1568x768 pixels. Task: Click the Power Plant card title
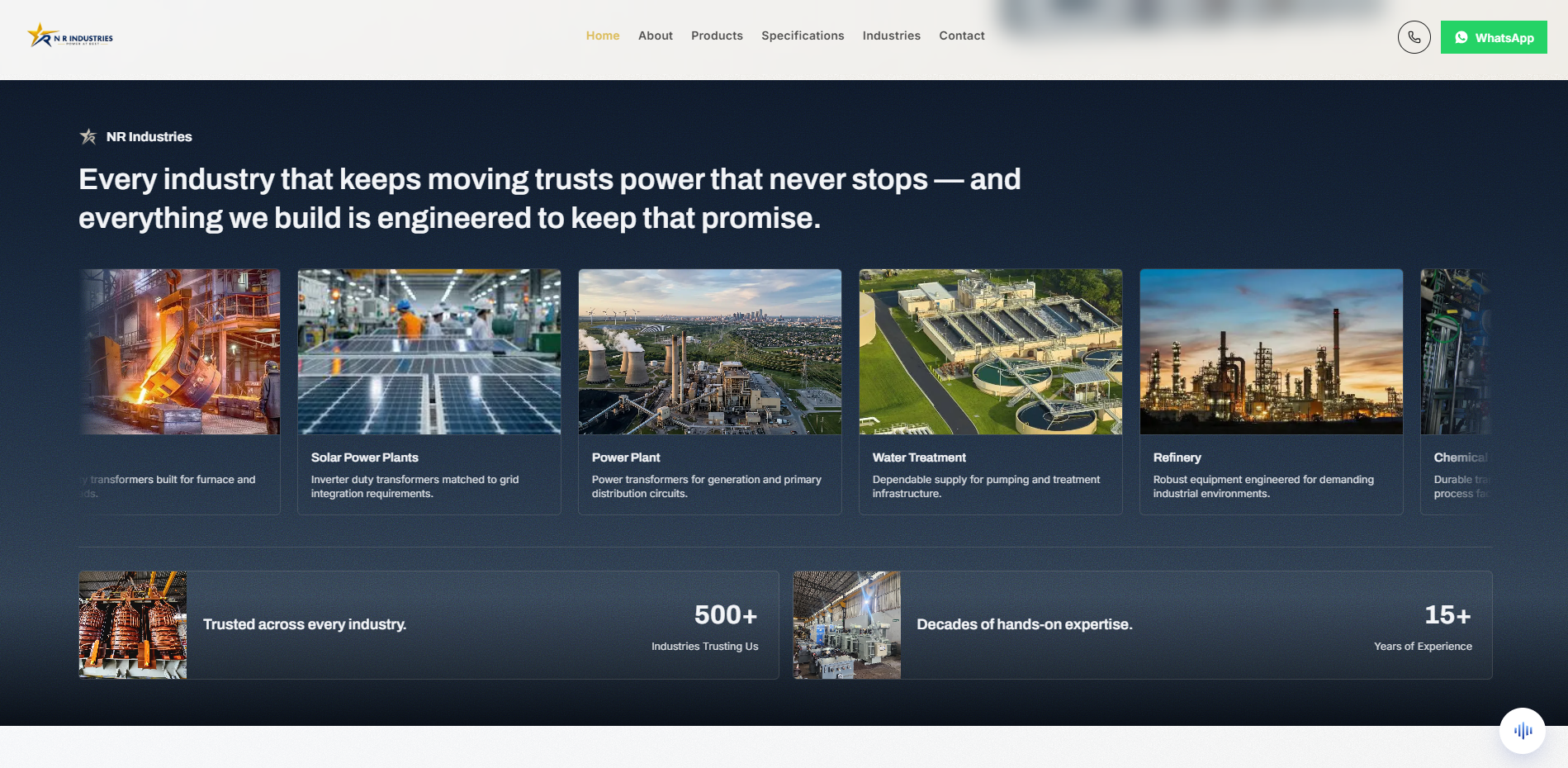[x=626, y=457]
